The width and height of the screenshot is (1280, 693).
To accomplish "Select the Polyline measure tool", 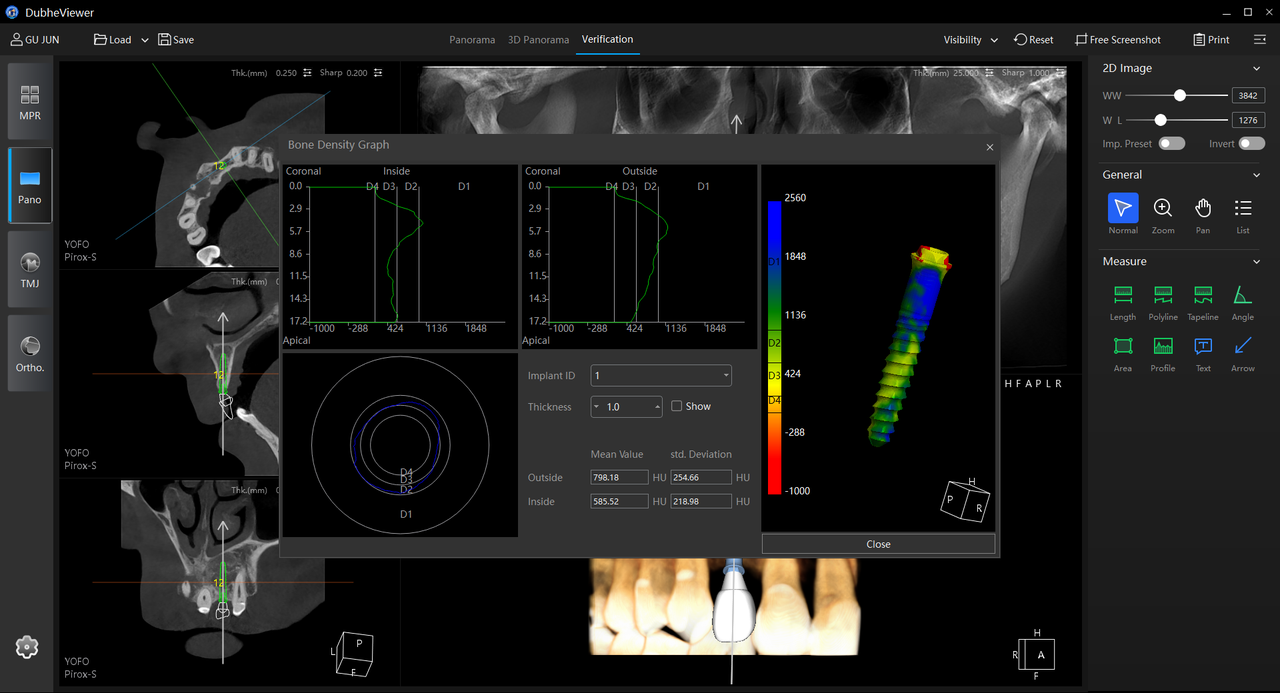I will click(x=1163, y=295).
